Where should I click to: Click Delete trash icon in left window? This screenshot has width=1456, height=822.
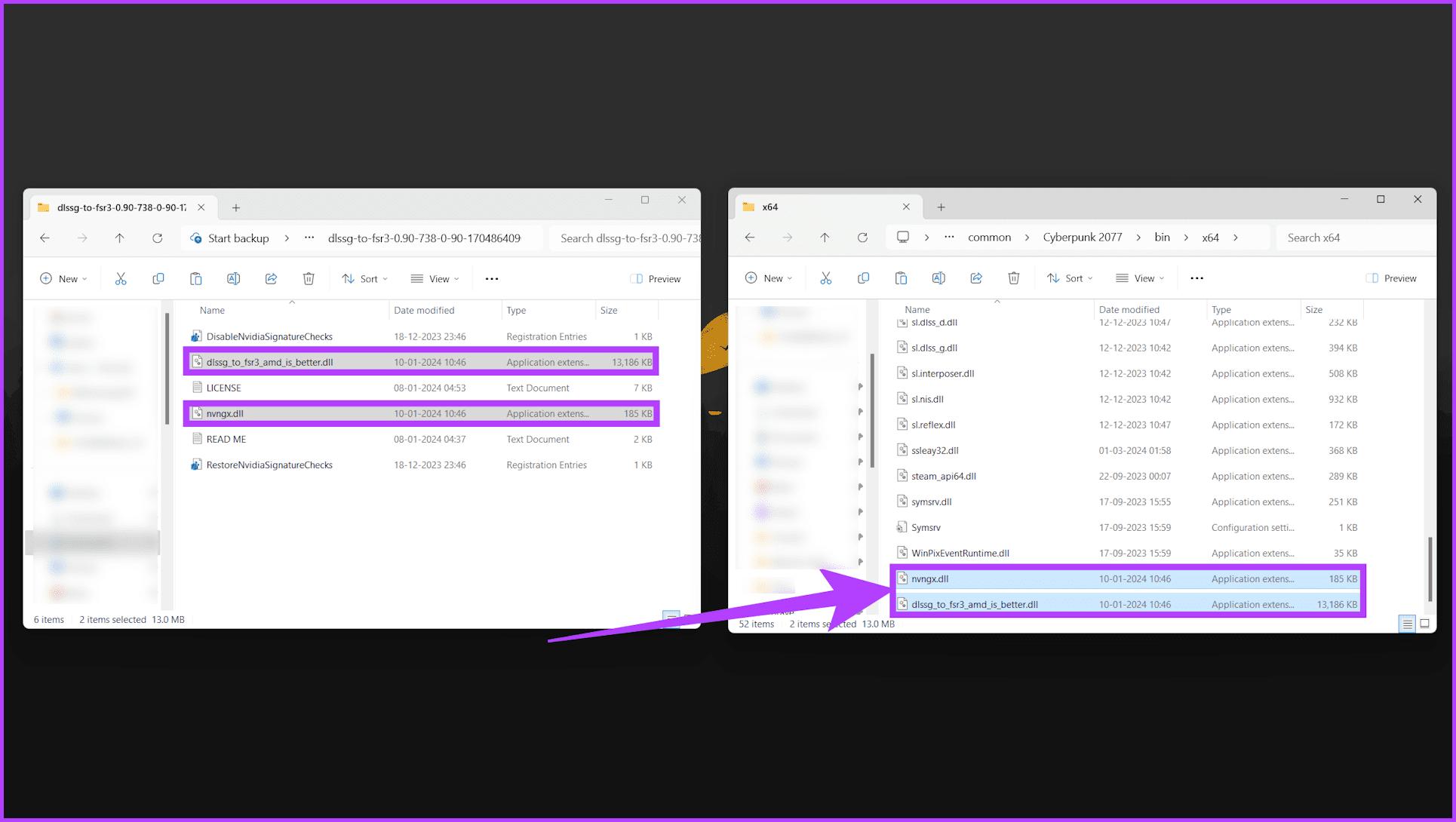click(x=309, y=279)
